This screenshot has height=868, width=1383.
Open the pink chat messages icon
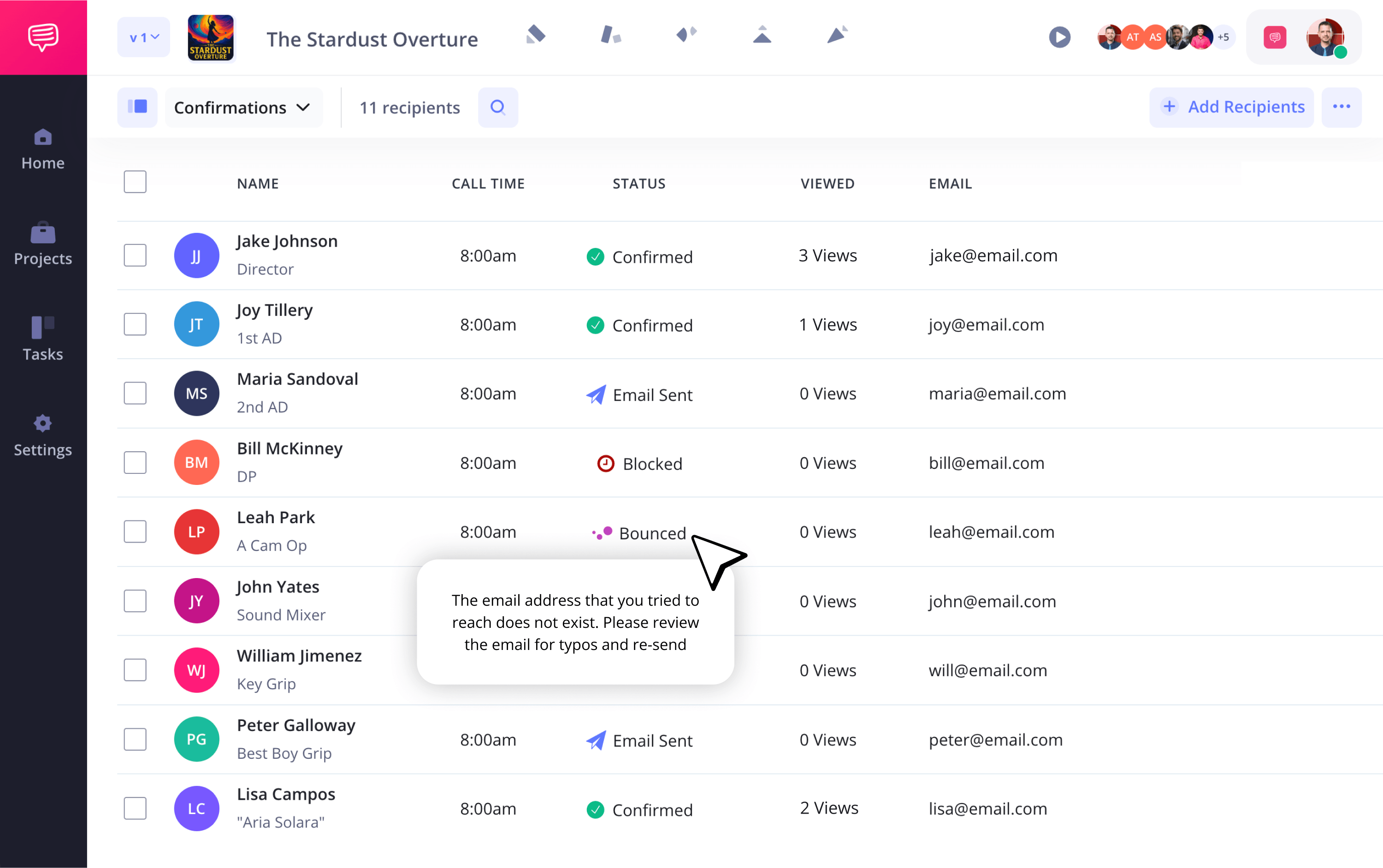(x=1275, y=38)
